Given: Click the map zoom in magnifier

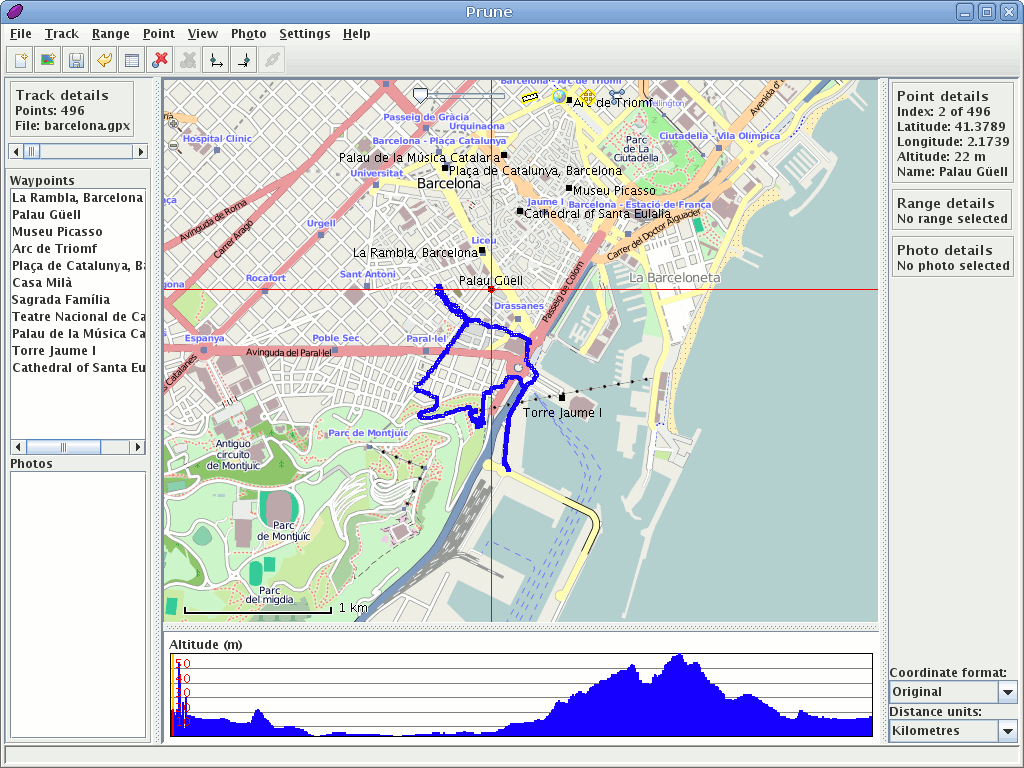Looking at the screenshot, I should [174, 123].
